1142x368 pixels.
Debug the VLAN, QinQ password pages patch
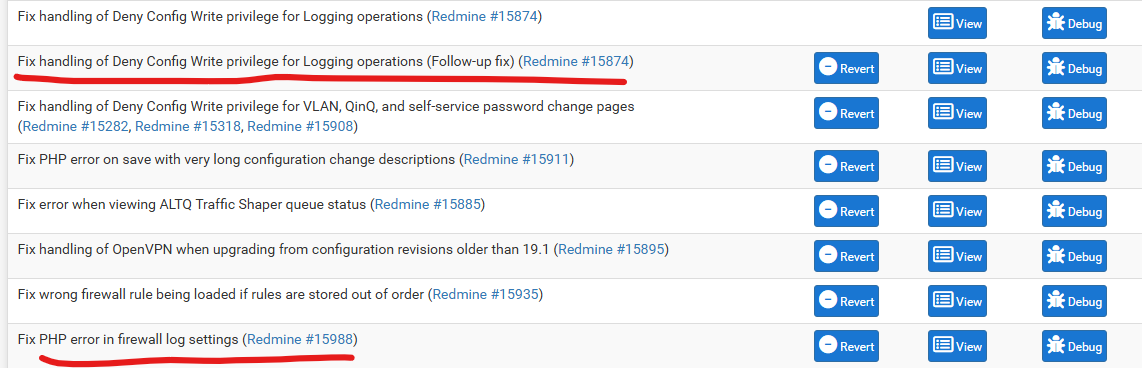(x=1074, y=113)
